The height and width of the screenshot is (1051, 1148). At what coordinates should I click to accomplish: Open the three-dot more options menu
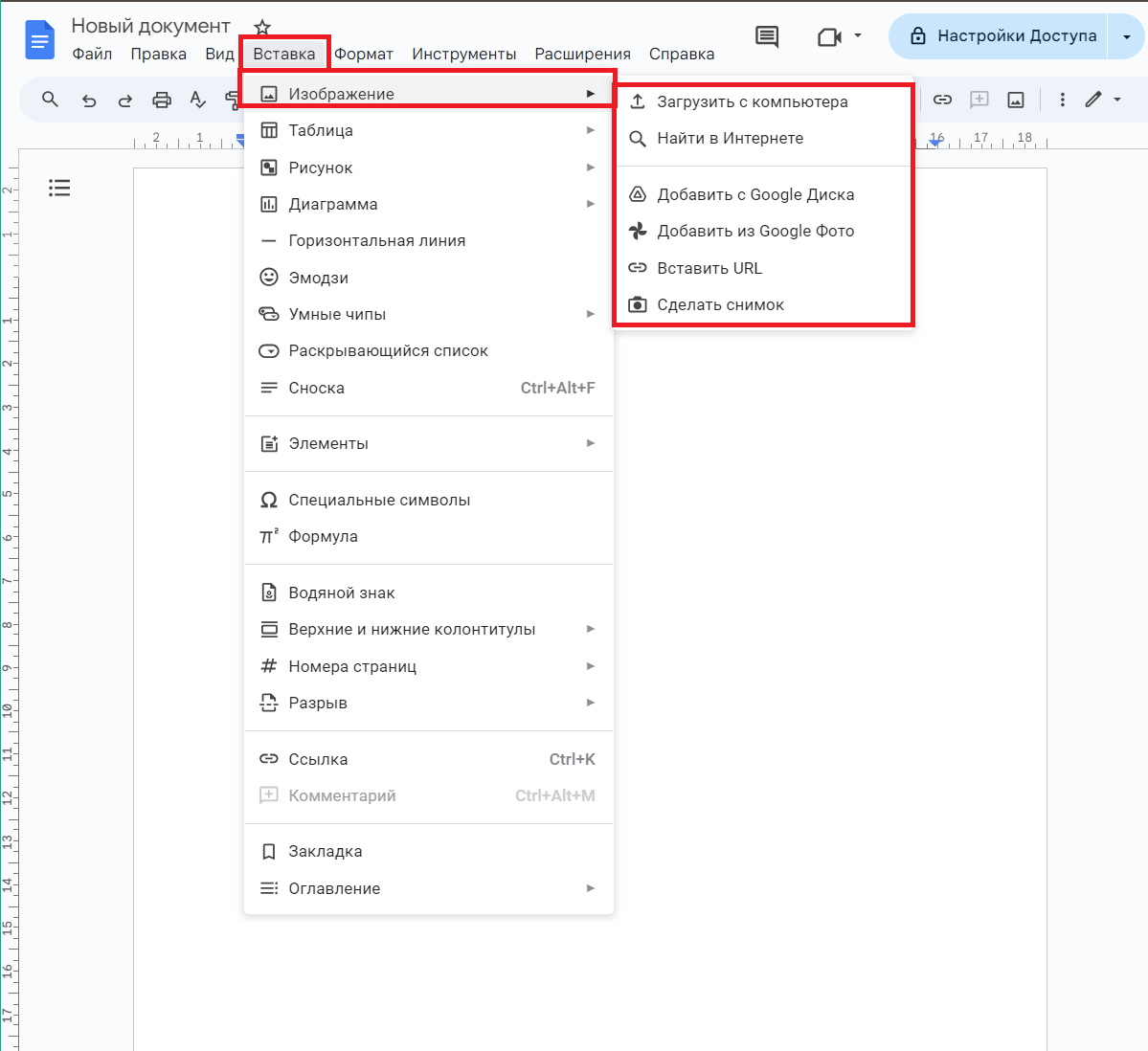click(1063, 100)
